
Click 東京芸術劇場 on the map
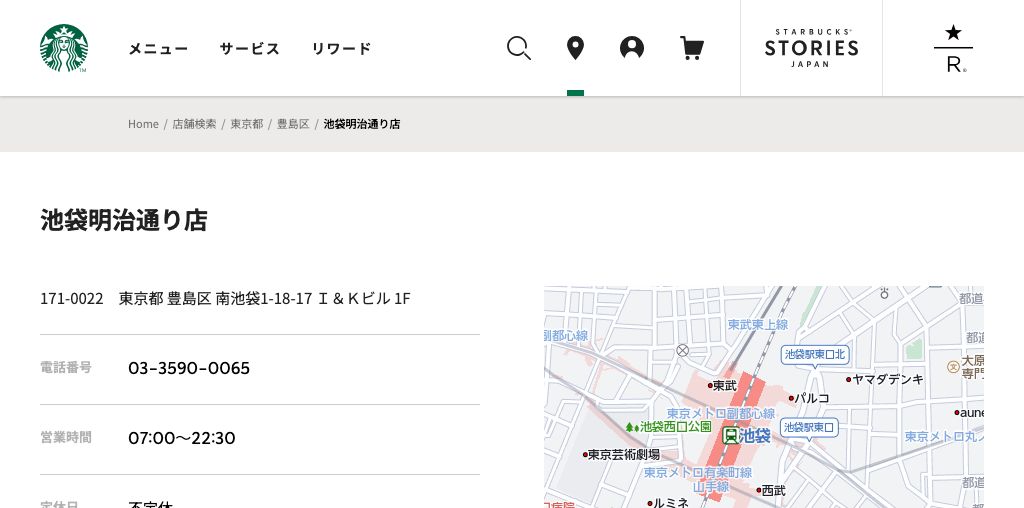pos(621,454)
